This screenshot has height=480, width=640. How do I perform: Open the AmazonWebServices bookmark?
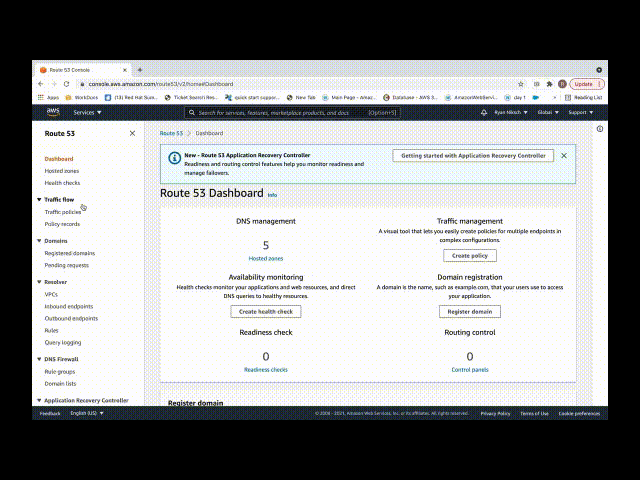point(471,98)
